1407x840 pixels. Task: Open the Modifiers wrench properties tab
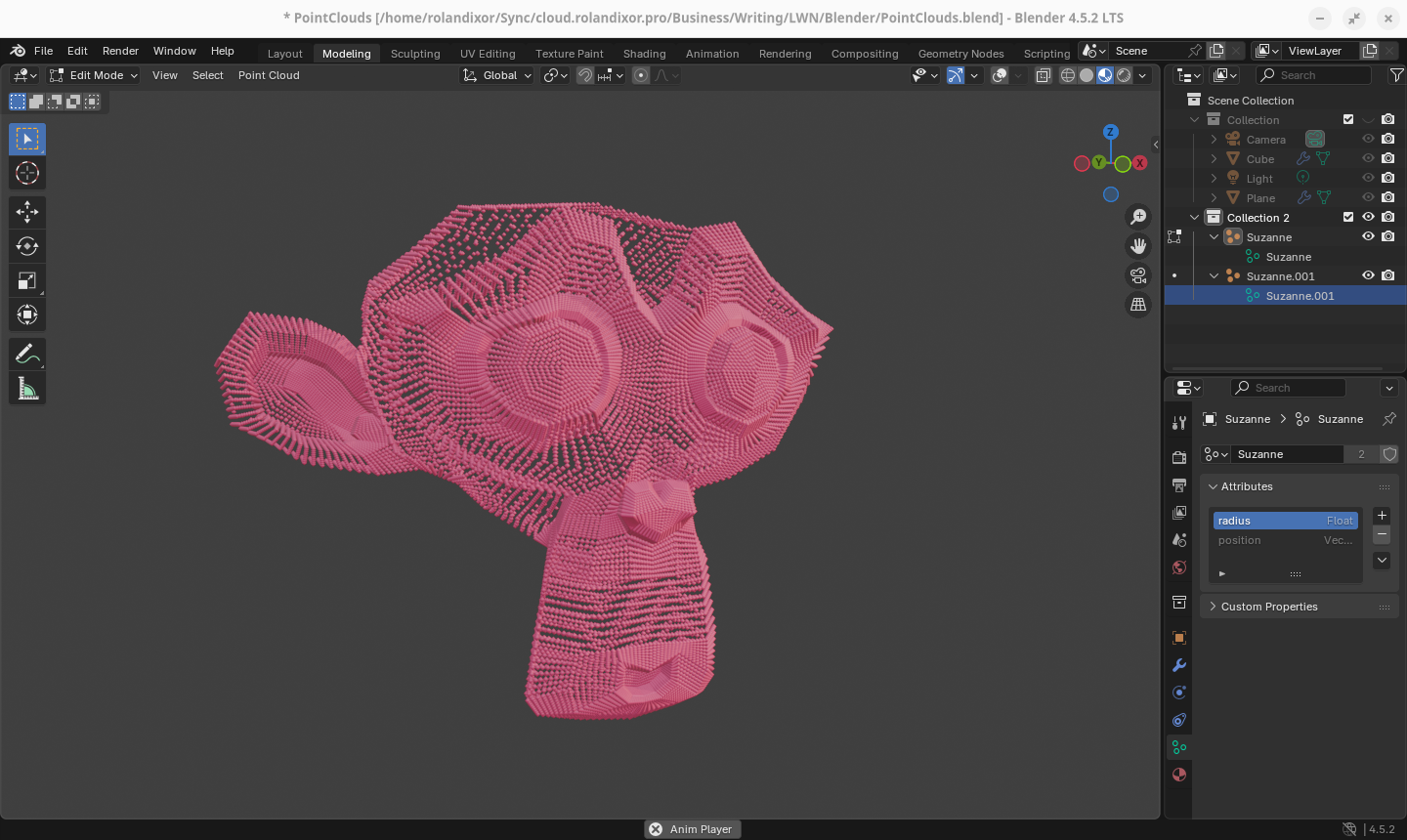1179,665
